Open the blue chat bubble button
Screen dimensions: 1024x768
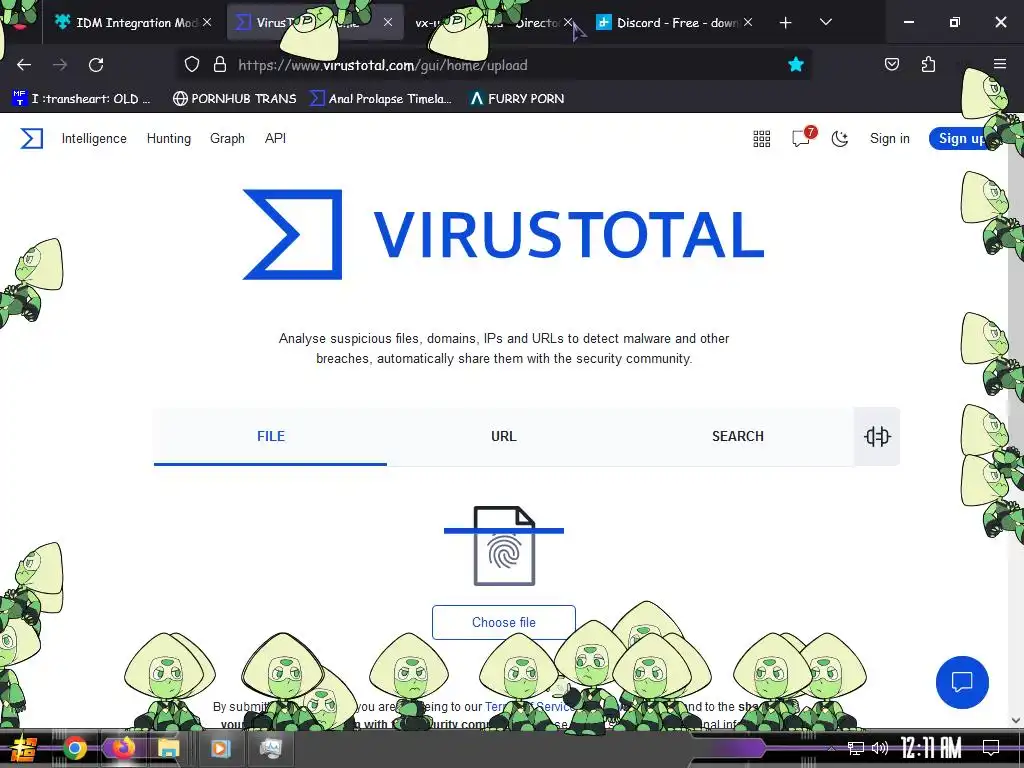click(962, 682)
